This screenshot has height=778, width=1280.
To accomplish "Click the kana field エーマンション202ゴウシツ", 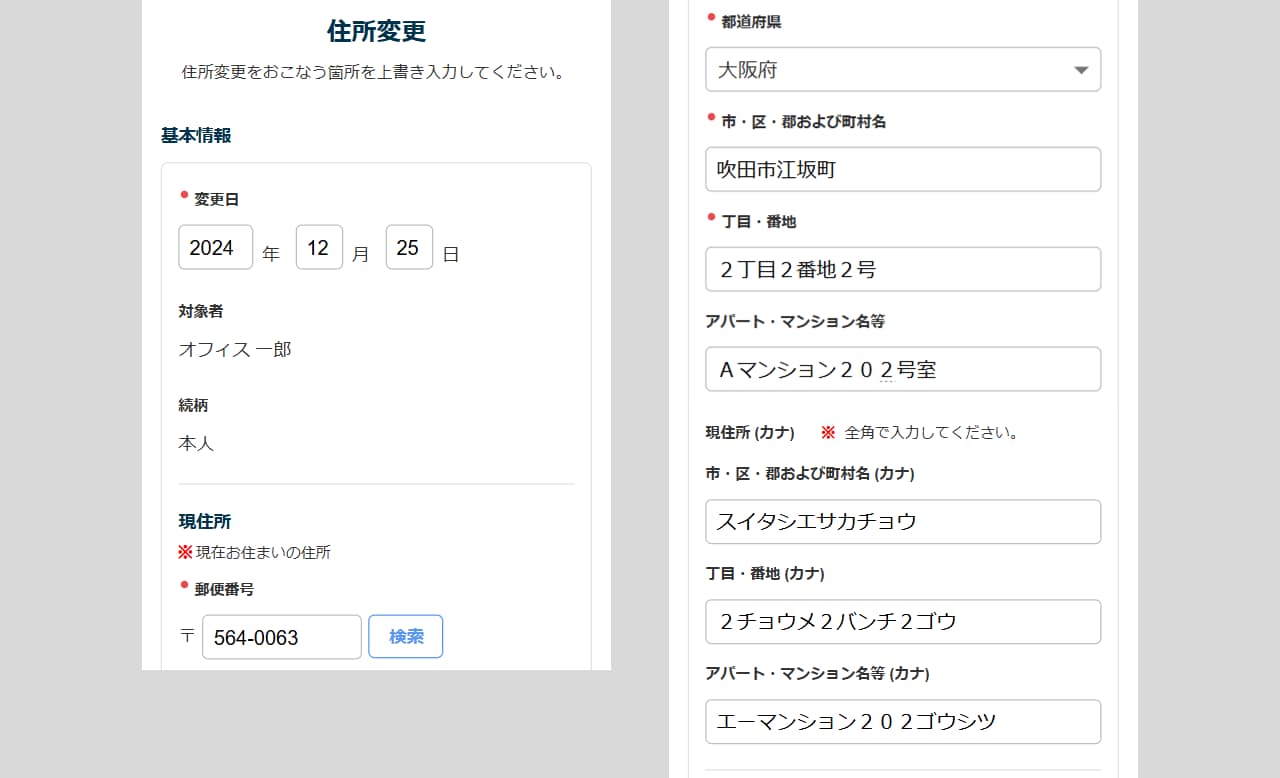I will coord(903,722).
